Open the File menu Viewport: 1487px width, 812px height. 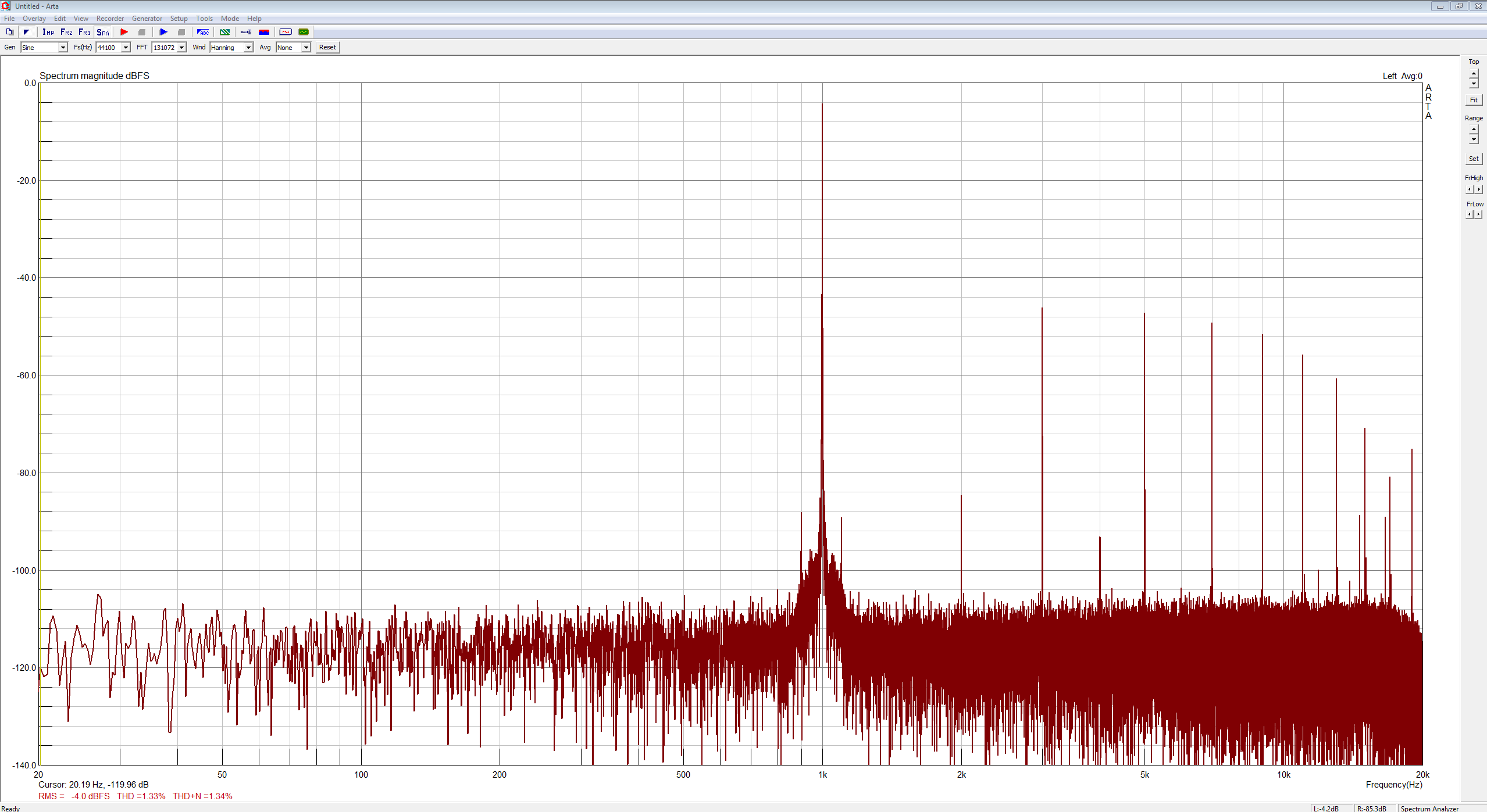pos(9,19)
